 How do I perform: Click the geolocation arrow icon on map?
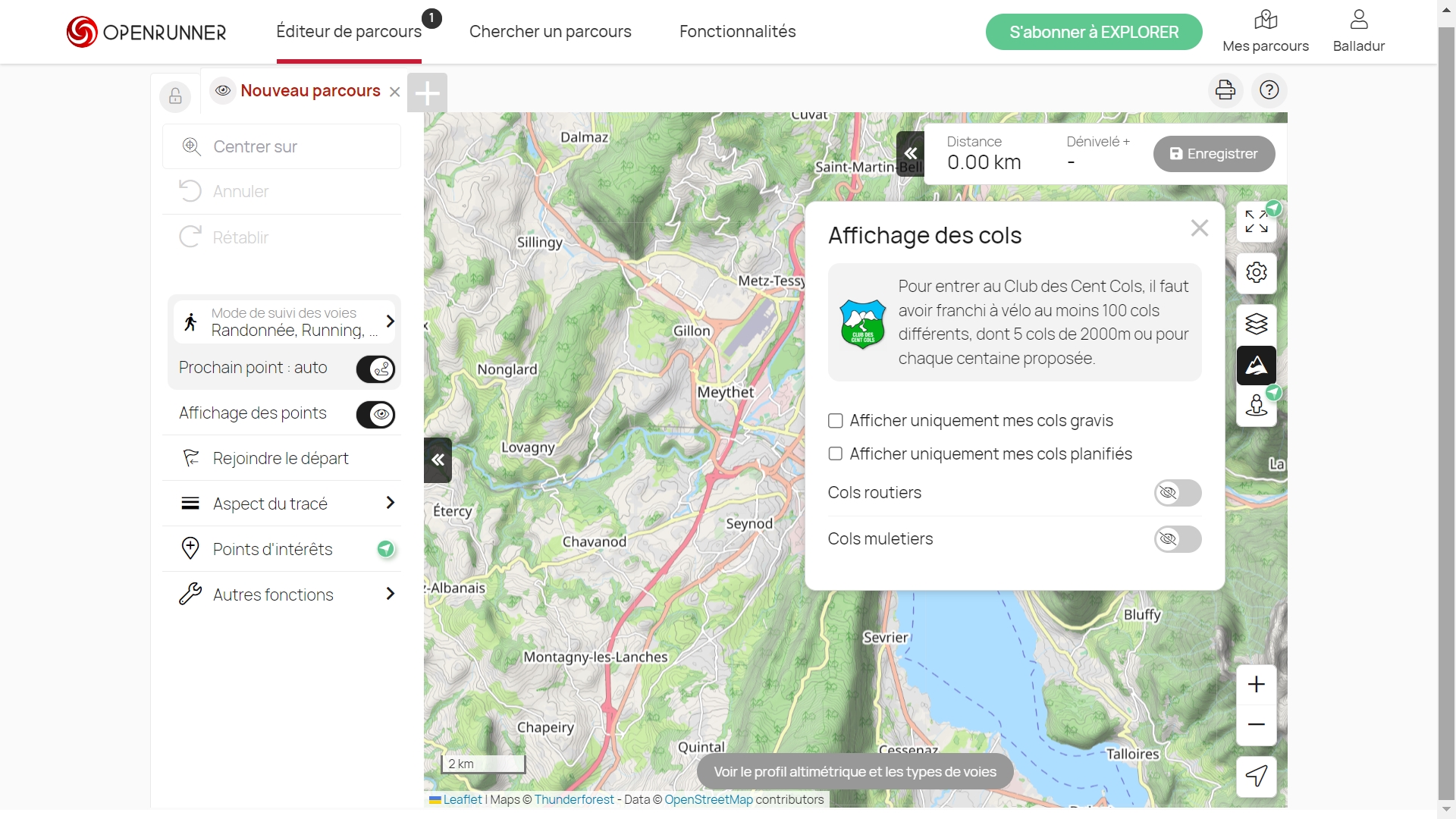(1256, 776)
